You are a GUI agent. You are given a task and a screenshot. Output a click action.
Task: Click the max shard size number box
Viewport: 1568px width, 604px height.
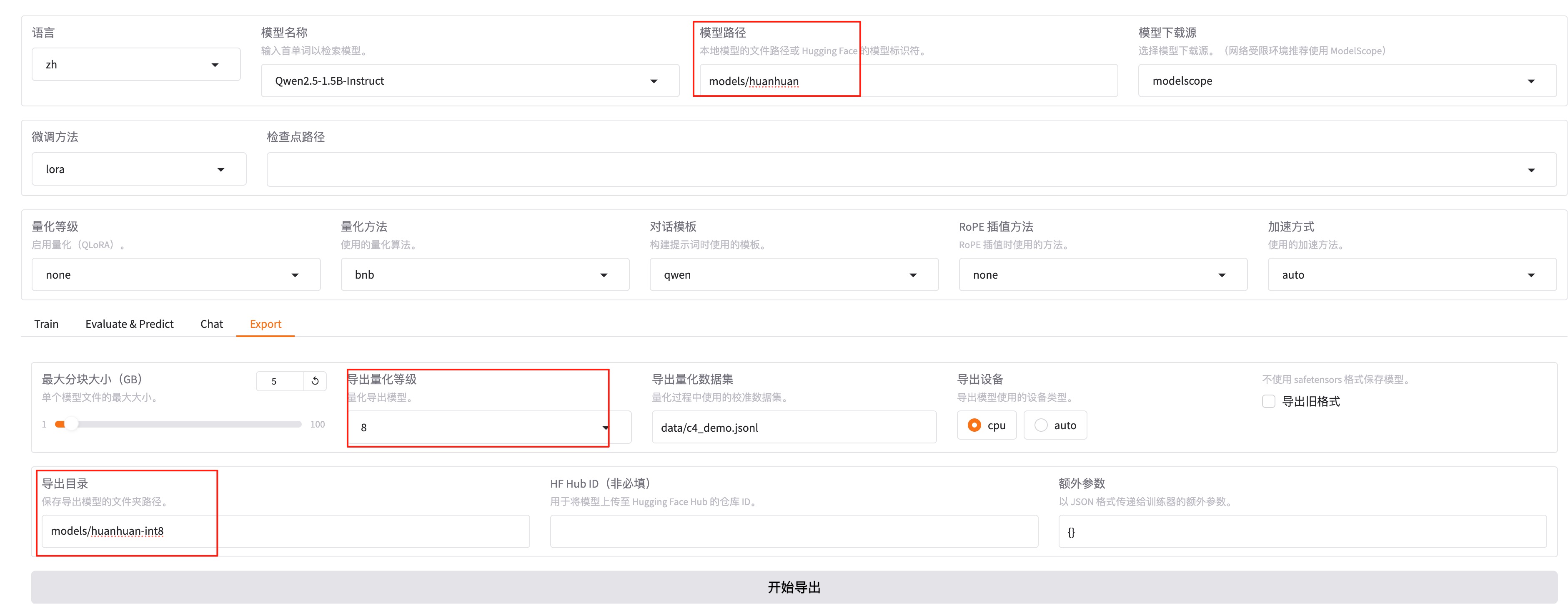(x=280, y=381)
